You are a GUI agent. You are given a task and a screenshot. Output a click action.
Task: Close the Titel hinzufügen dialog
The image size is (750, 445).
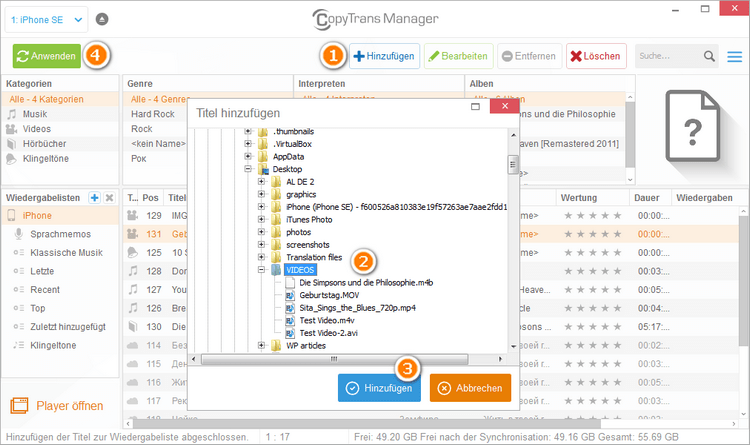pos(505,106)
